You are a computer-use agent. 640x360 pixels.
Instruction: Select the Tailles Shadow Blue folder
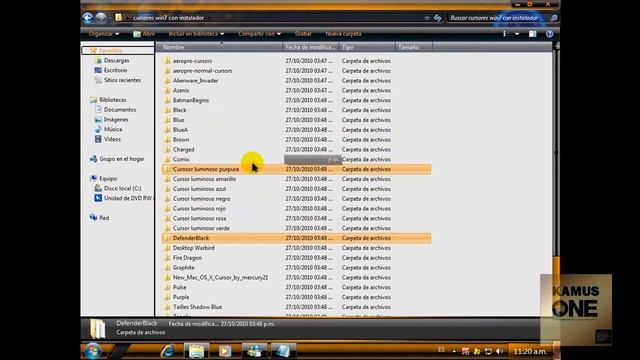[x=197, y=307]
